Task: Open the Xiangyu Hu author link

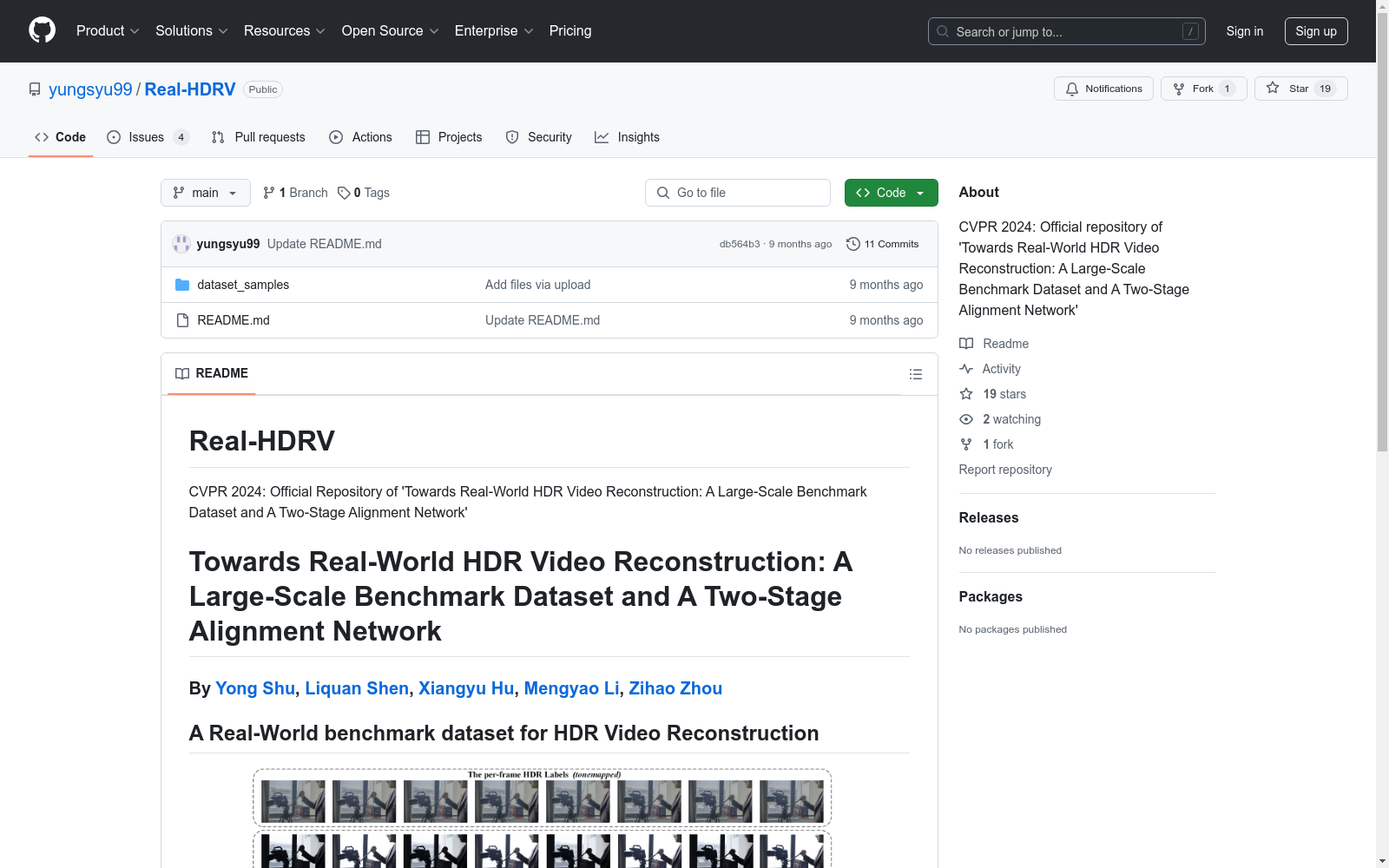Action: (466, 688)
